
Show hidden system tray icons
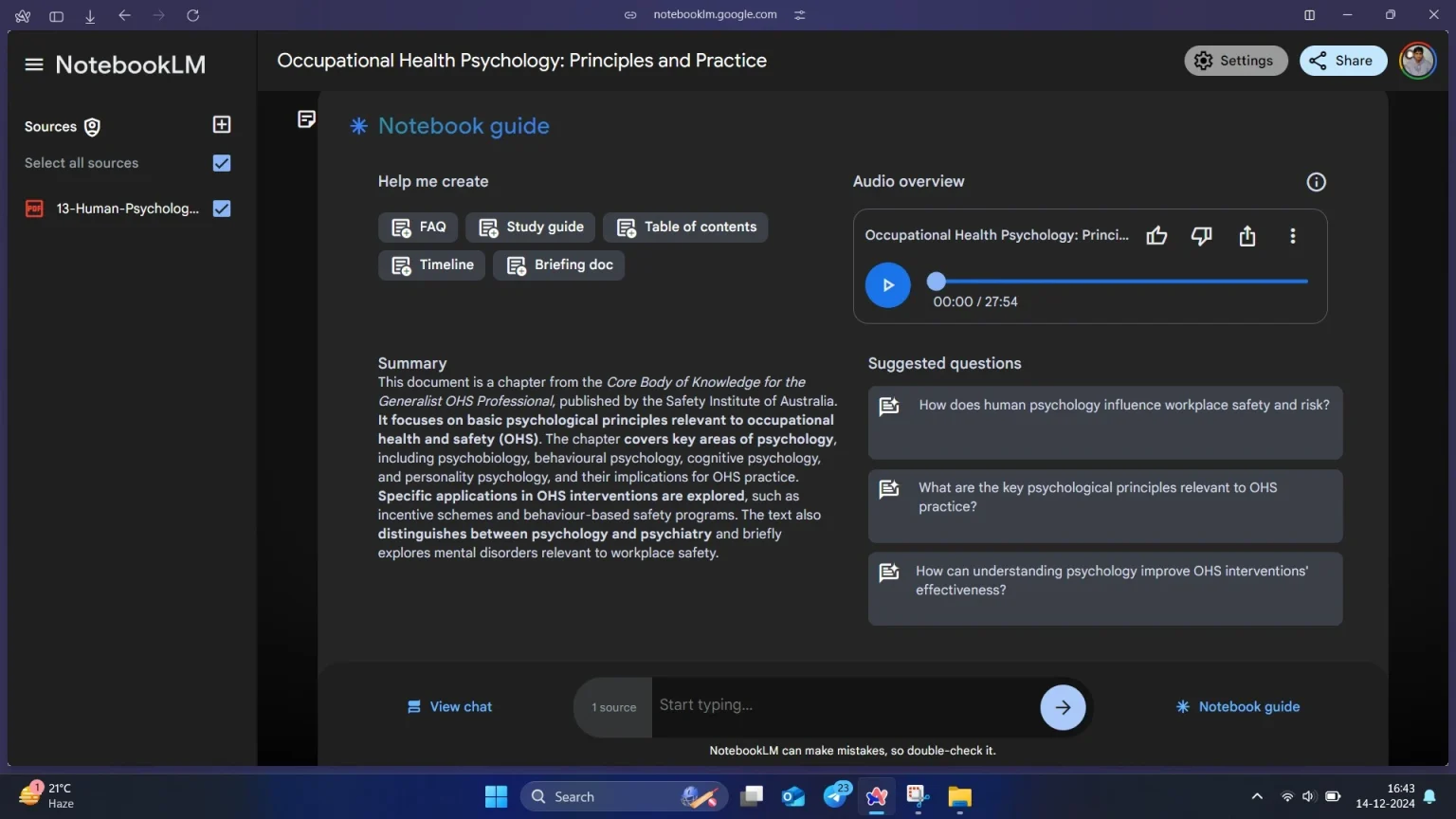(1257, 797)
